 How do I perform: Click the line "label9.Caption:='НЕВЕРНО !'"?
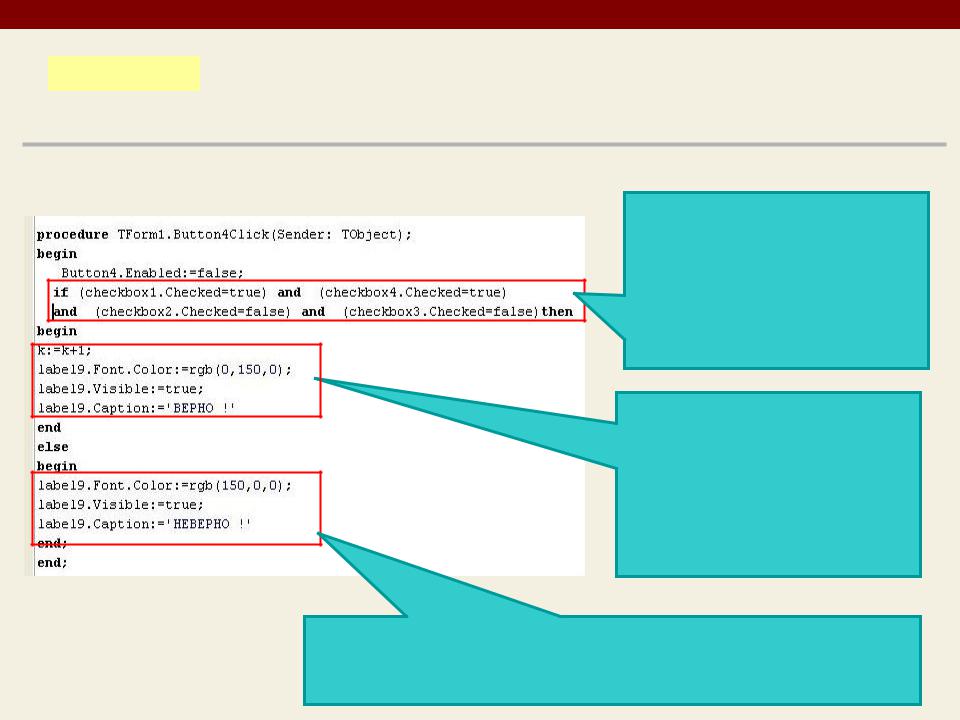(x=144, y=524)
